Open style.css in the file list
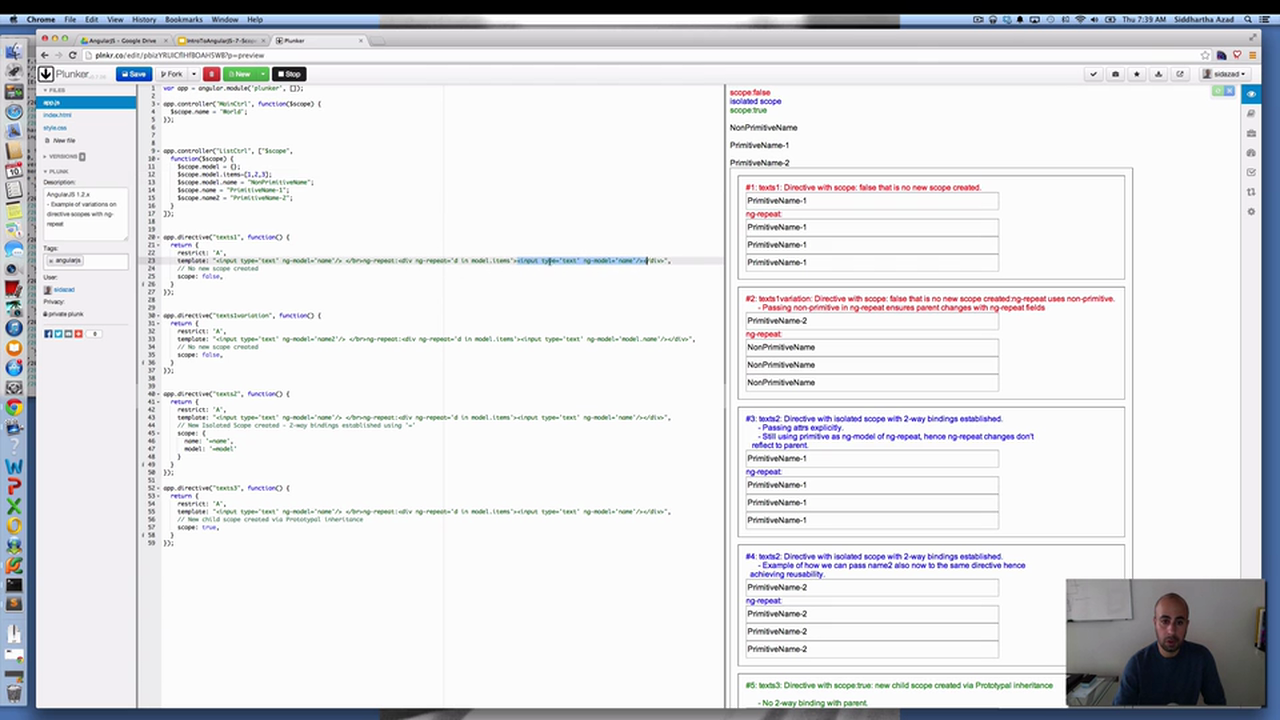The image size is (1280, 720). pyautogui.click(x=55, y=128)
